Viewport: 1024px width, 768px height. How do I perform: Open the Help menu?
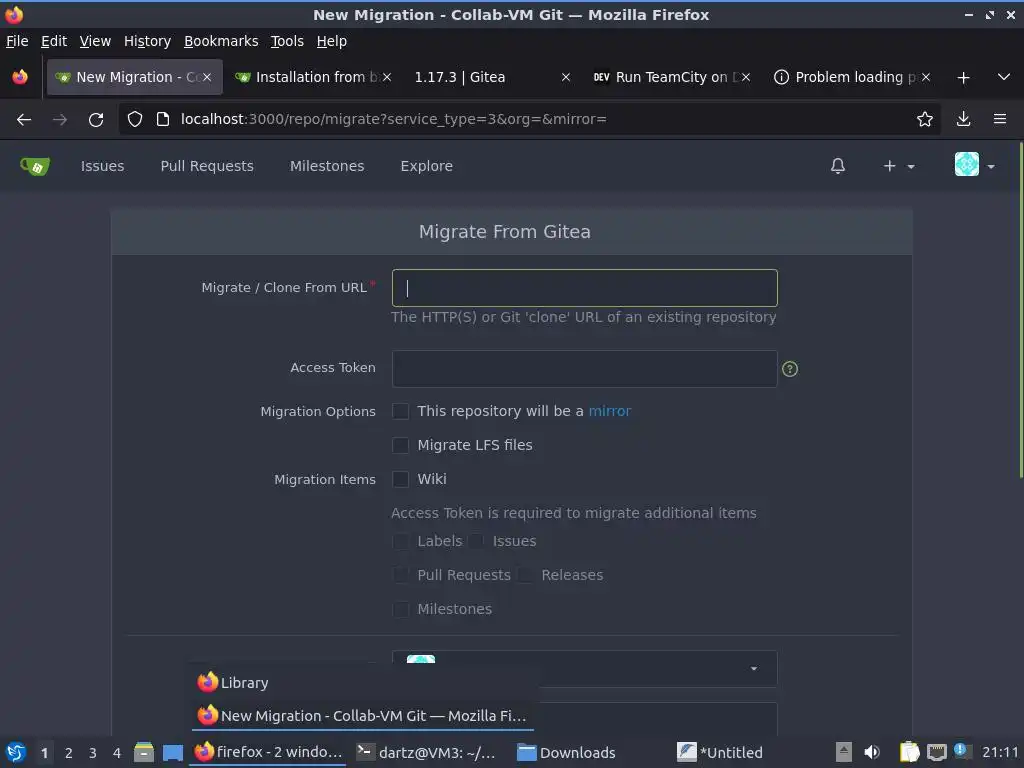(x=331, y=41)
